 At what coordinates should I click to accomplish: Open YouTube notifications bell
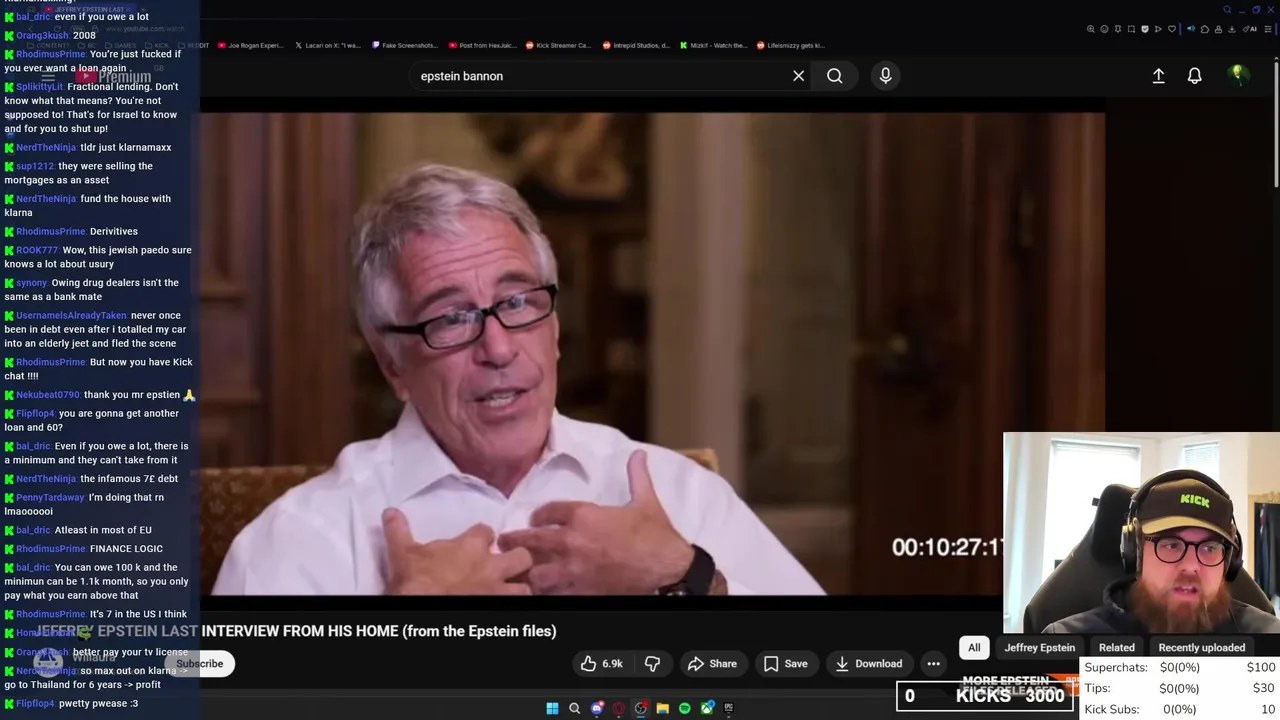tap(1194, 76)
